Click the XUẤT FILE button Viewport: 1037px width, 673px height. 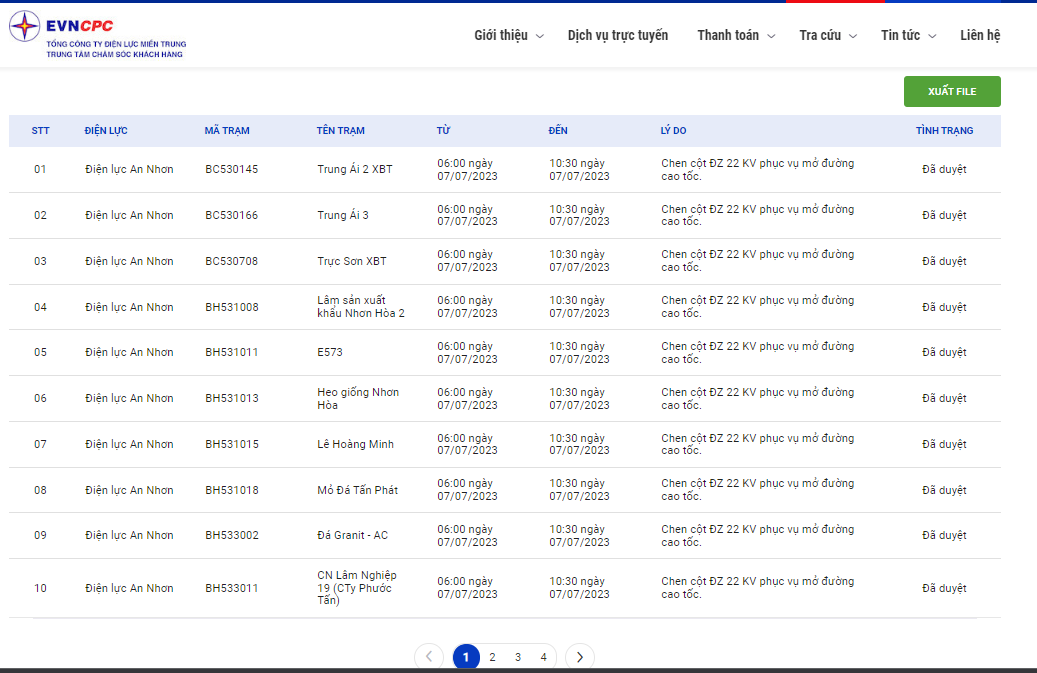click(x=952, y=91)
